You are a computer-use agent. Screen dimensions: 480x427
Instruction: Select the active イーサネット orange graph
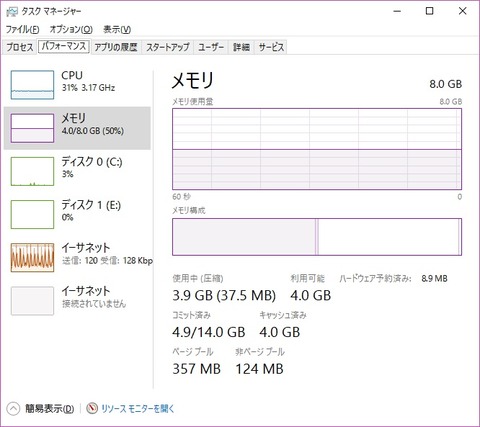[x=32, y=258]
